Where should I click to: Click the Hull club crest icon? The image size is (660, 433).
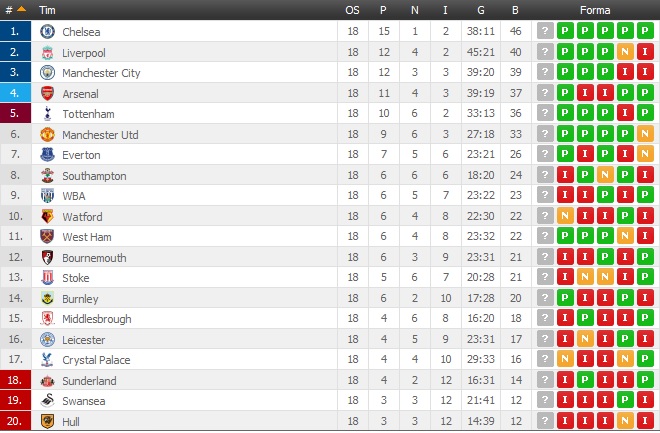(x=47, y=421)
